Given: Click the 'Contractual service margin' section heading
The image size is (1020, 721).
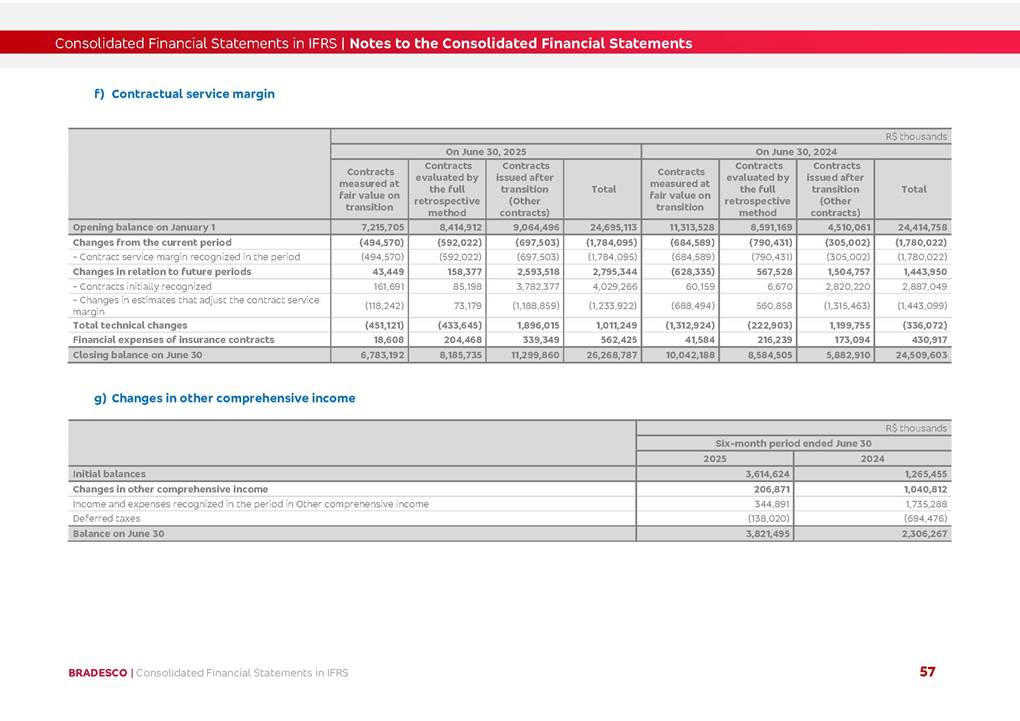Looking at the screenshot, I should (192, 94).
